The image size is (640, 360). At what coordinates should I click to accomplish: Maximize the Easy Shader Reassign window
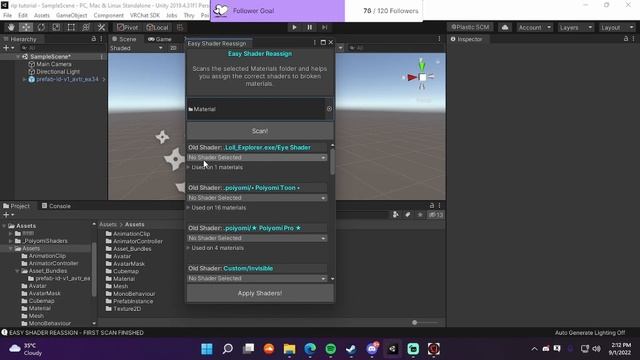pos(323,42)
